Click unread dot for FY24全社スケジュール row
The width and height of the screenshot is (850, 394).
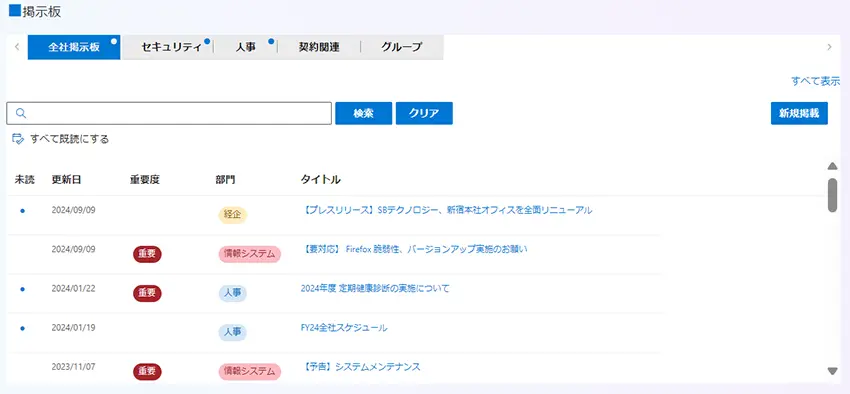[x=22, y=328]
